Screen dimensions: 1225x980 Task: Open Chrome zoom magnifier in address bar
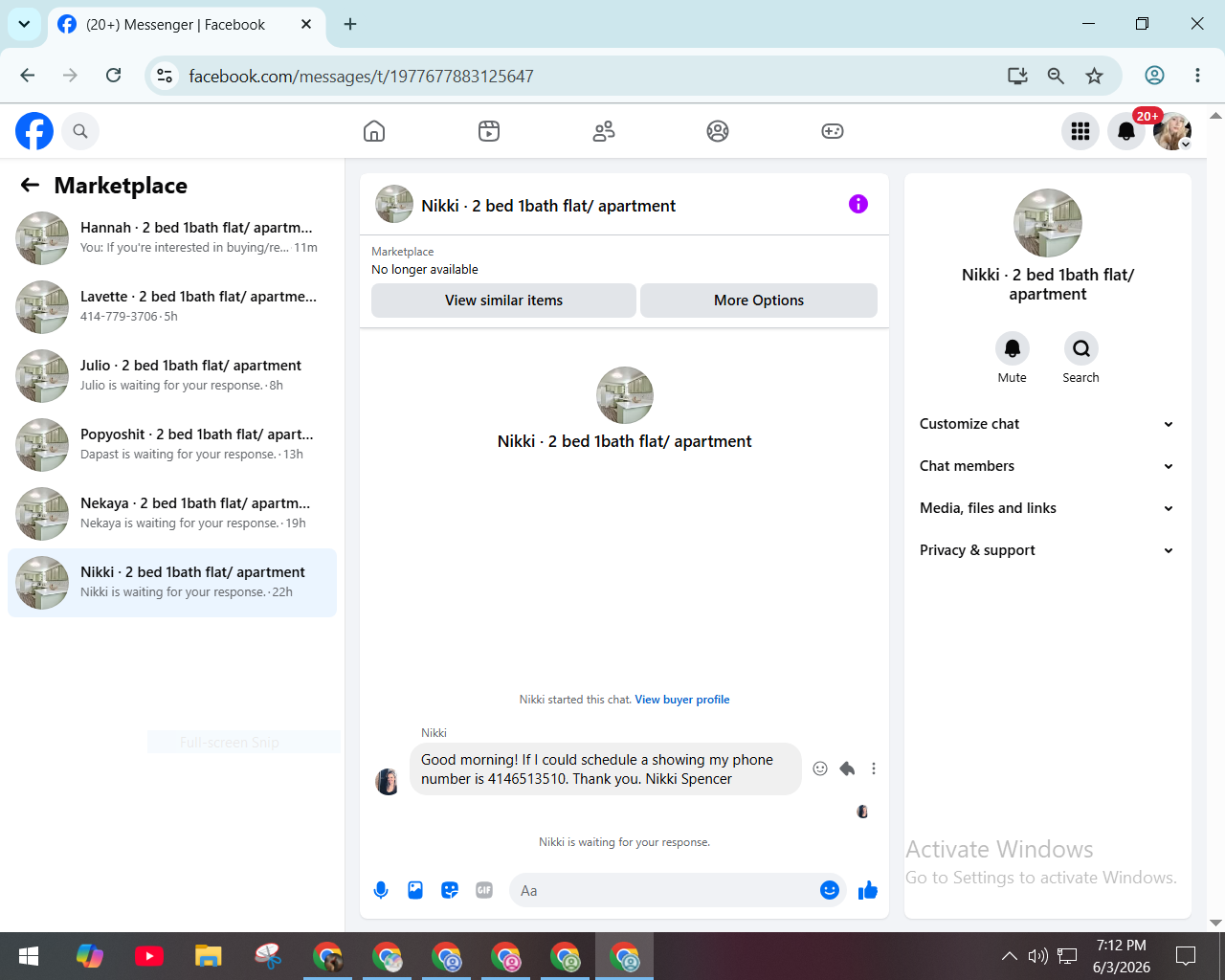(1056, 76)
